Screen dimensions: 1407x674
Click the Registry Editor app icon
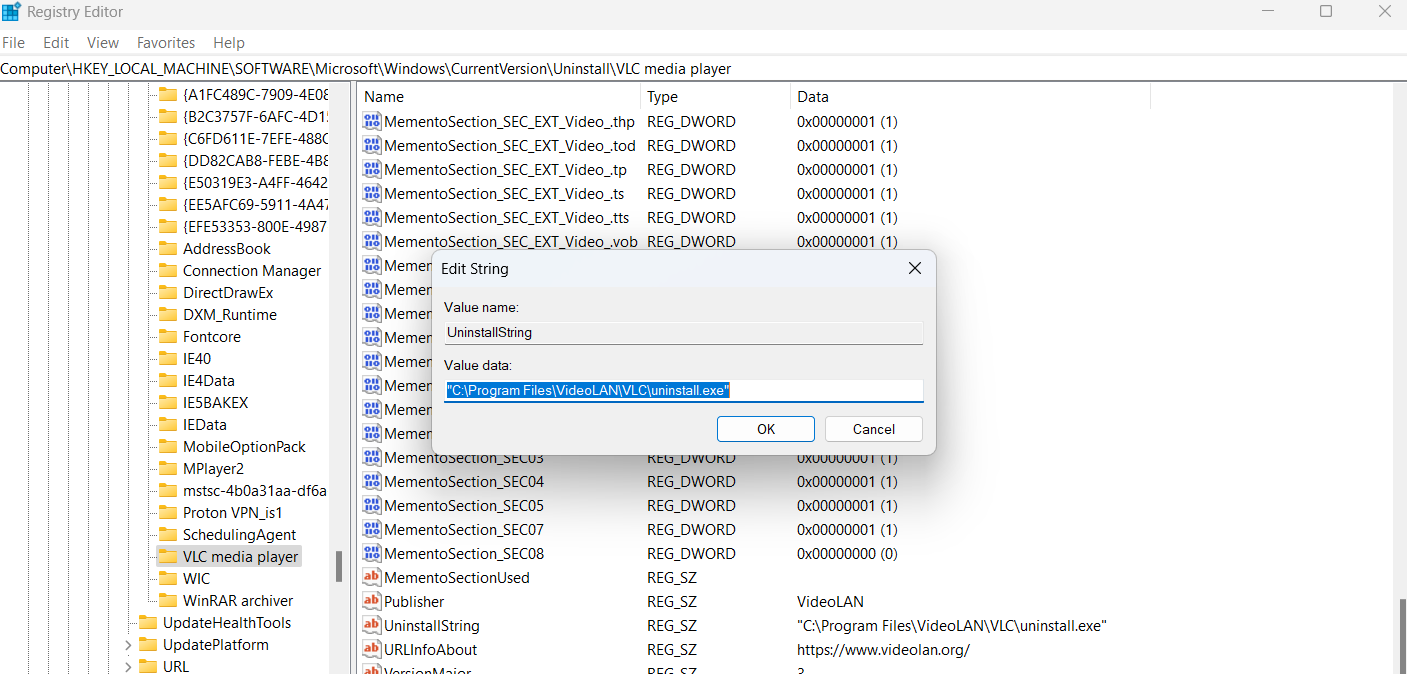(x=12, y=12)
